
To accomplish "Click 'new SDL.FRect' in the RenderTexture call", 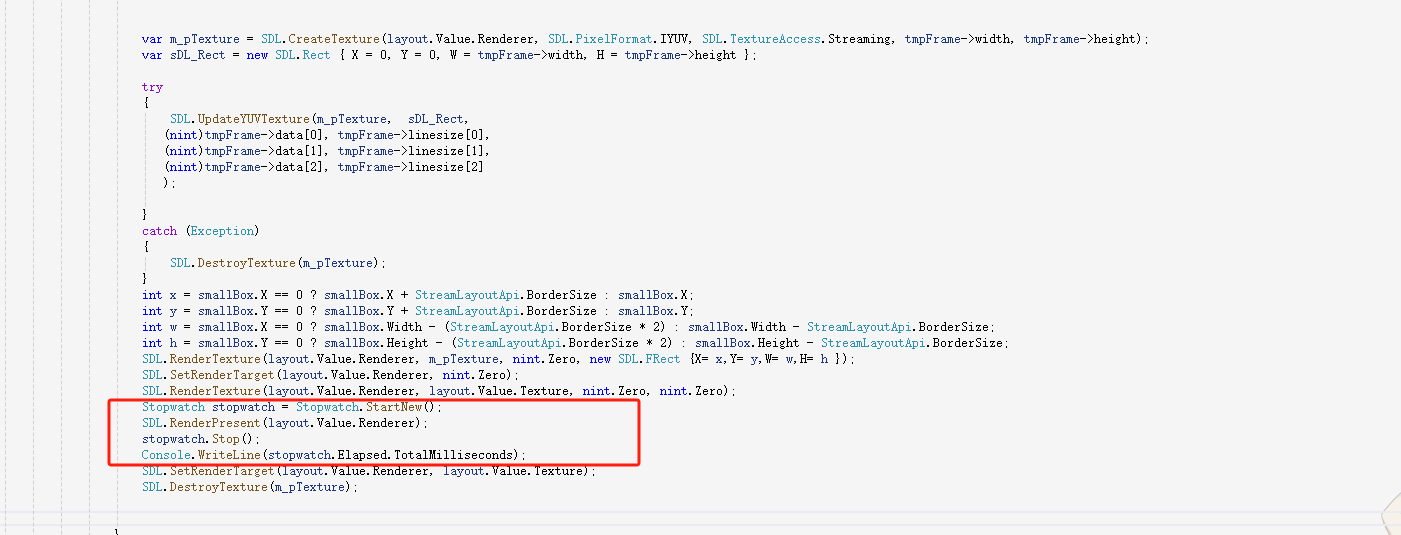I will point(634,359).
